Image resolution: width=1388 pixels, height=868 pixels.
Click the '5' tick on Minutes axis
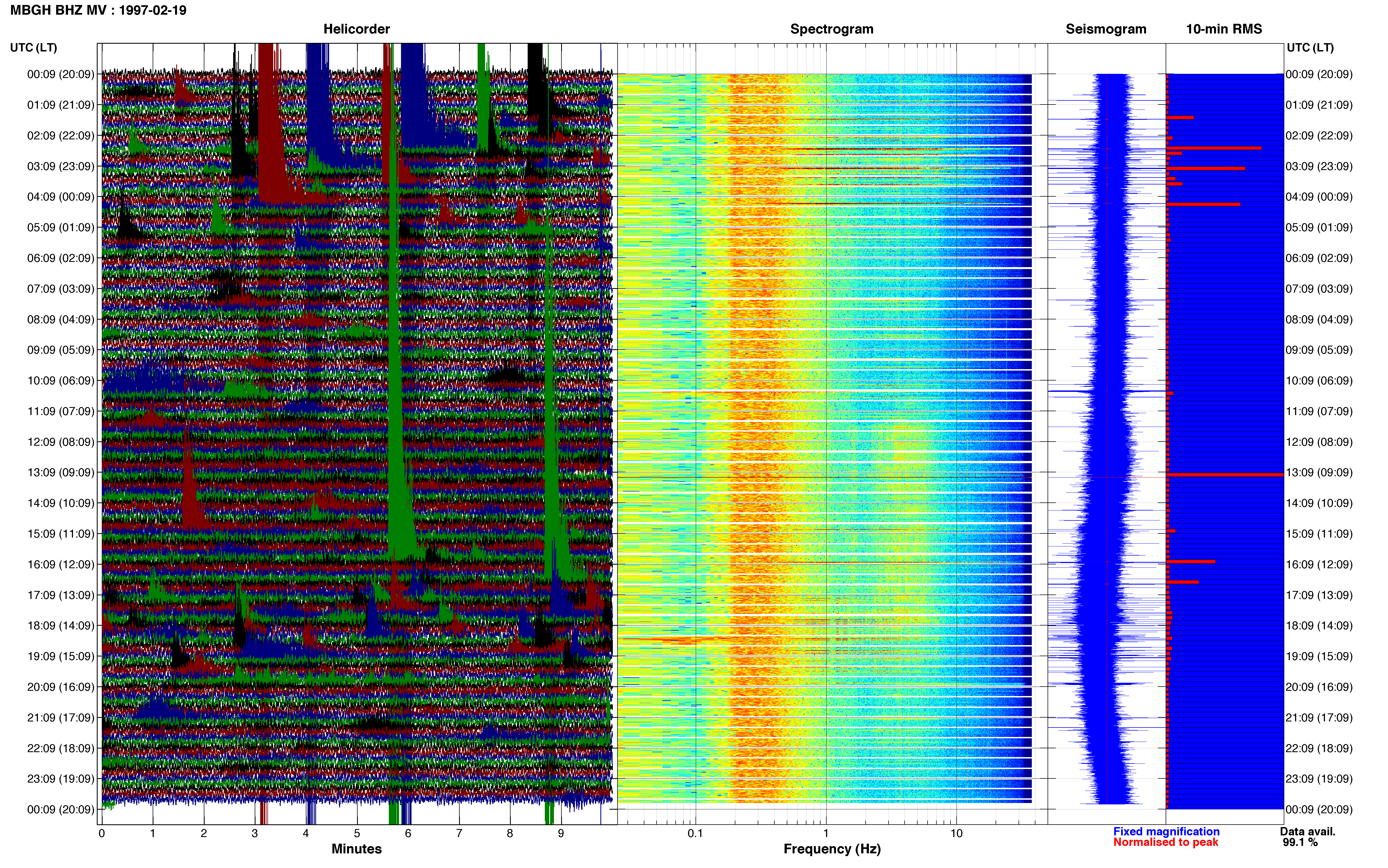point(357,833)
